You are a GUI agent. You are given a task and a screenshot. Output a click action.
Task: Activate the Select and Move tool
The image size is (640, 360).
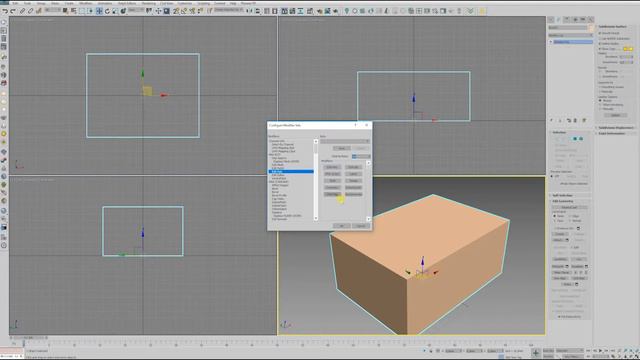click(99, 11)
